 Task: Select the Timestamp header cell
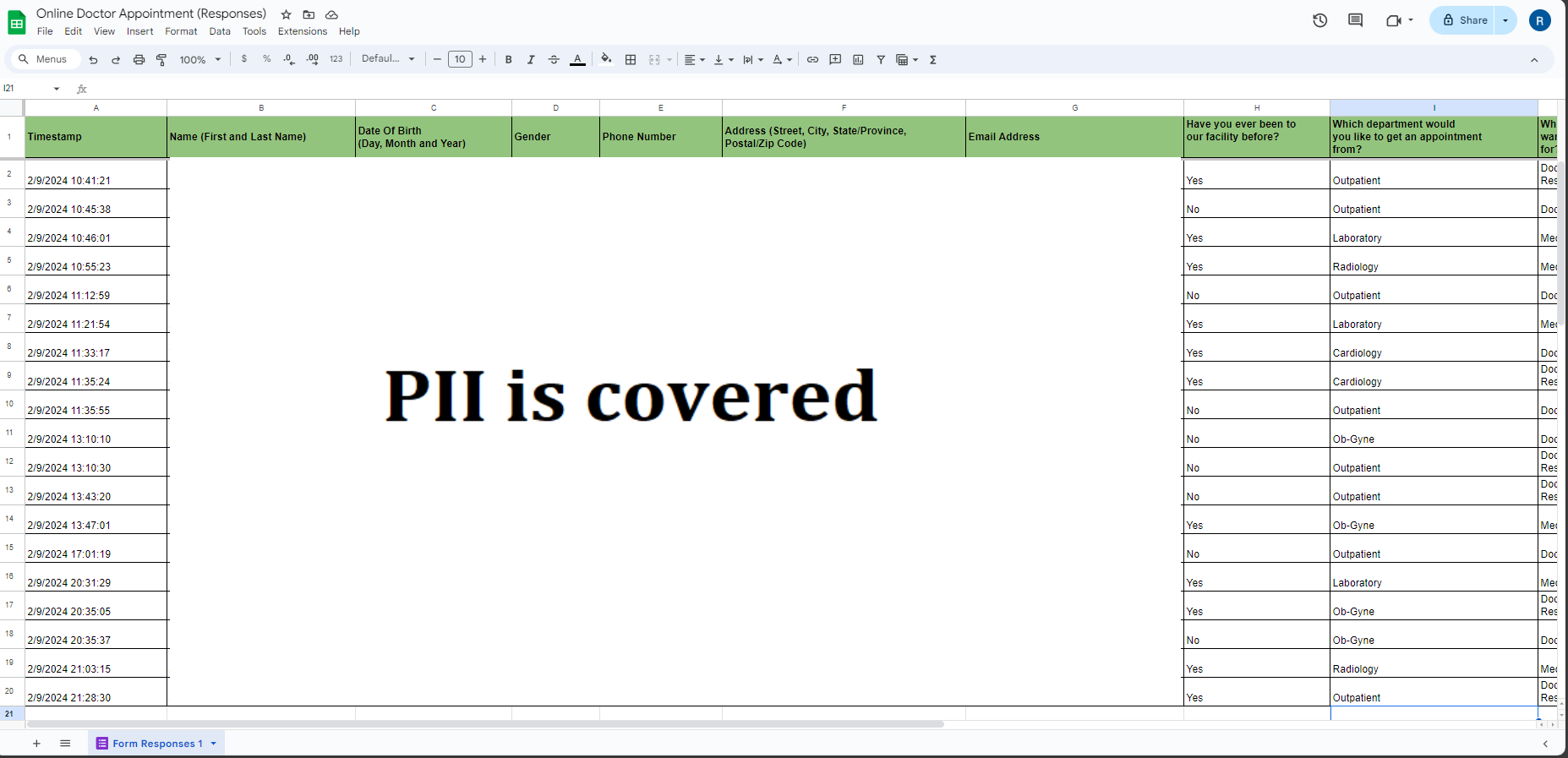click(x=96, y=137)
